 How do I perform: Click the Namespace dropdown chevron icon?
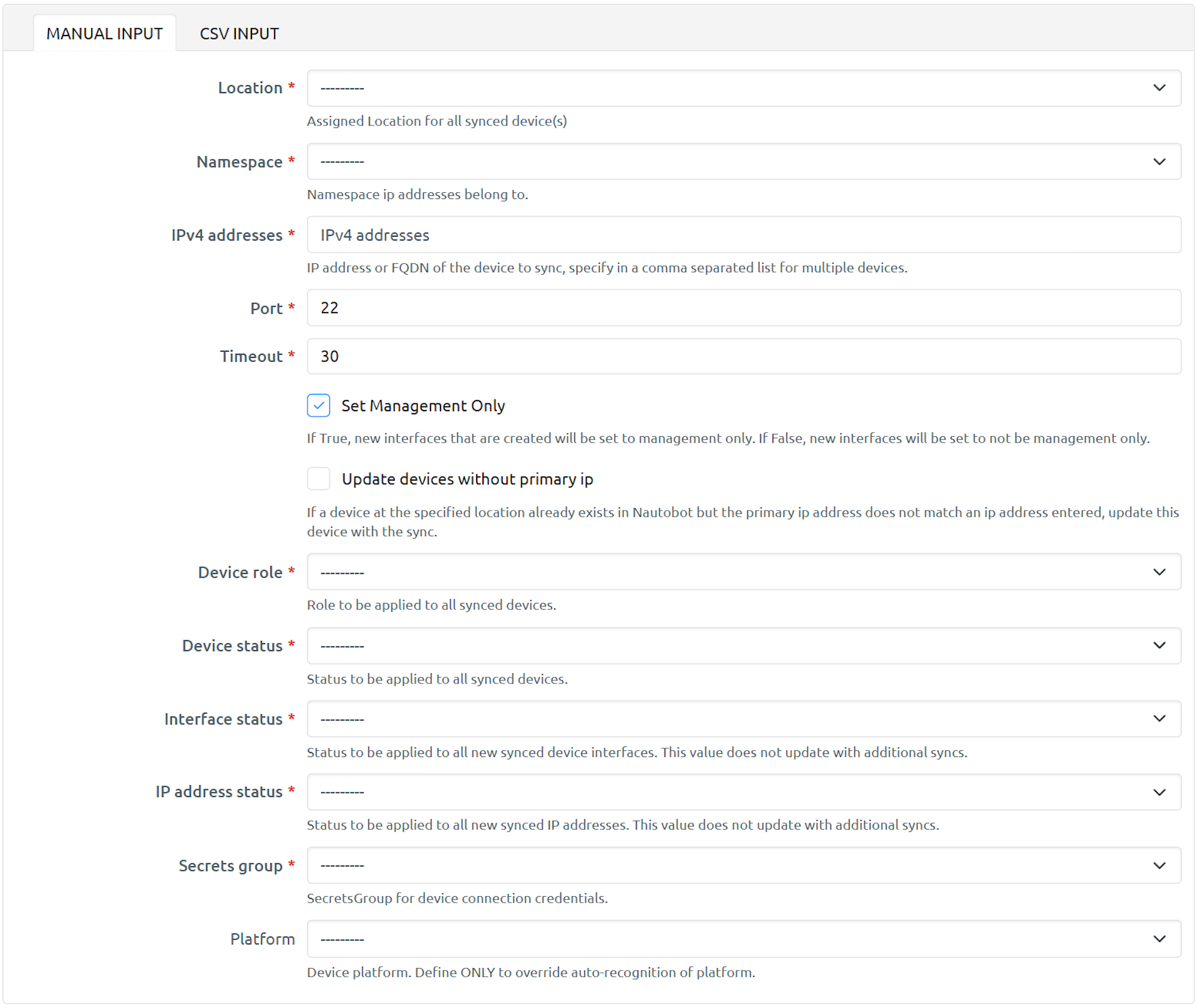1159,162
